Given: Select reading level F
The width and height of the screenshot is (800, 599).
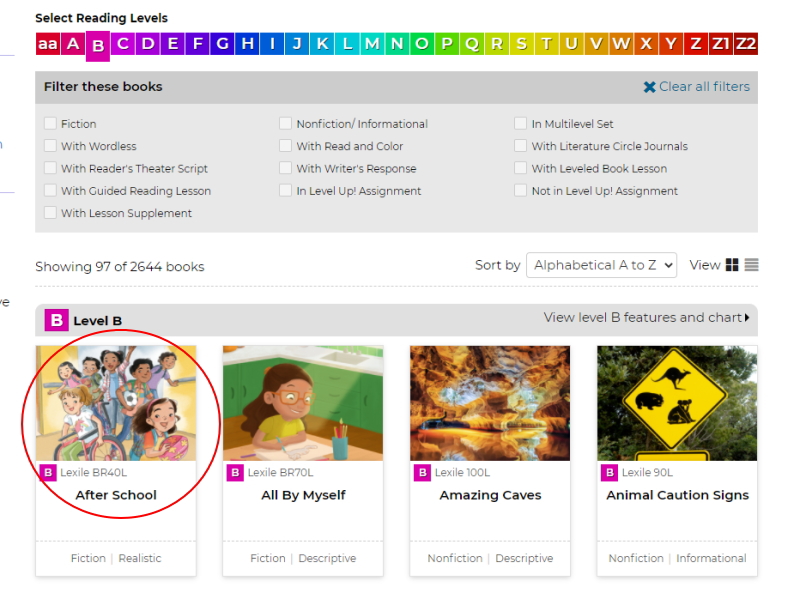Looking at the screenshot, I should coord(198,43).
